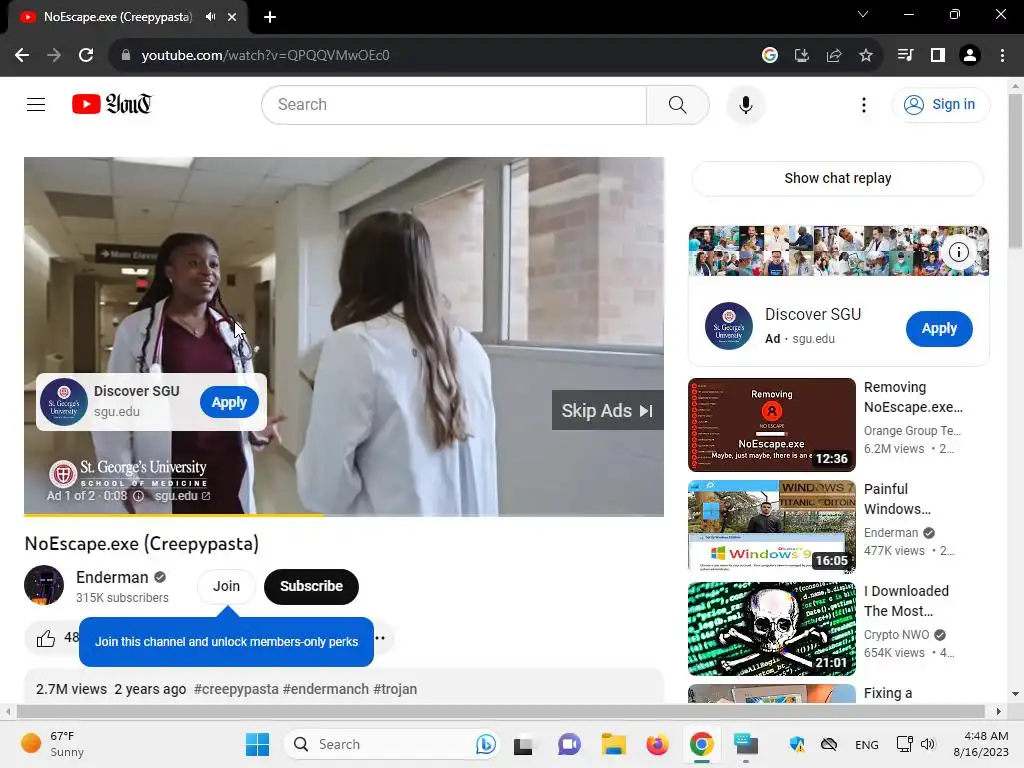Expand tab search chevron
Viewport: 1024px width, 768px height.
(863, 14)
